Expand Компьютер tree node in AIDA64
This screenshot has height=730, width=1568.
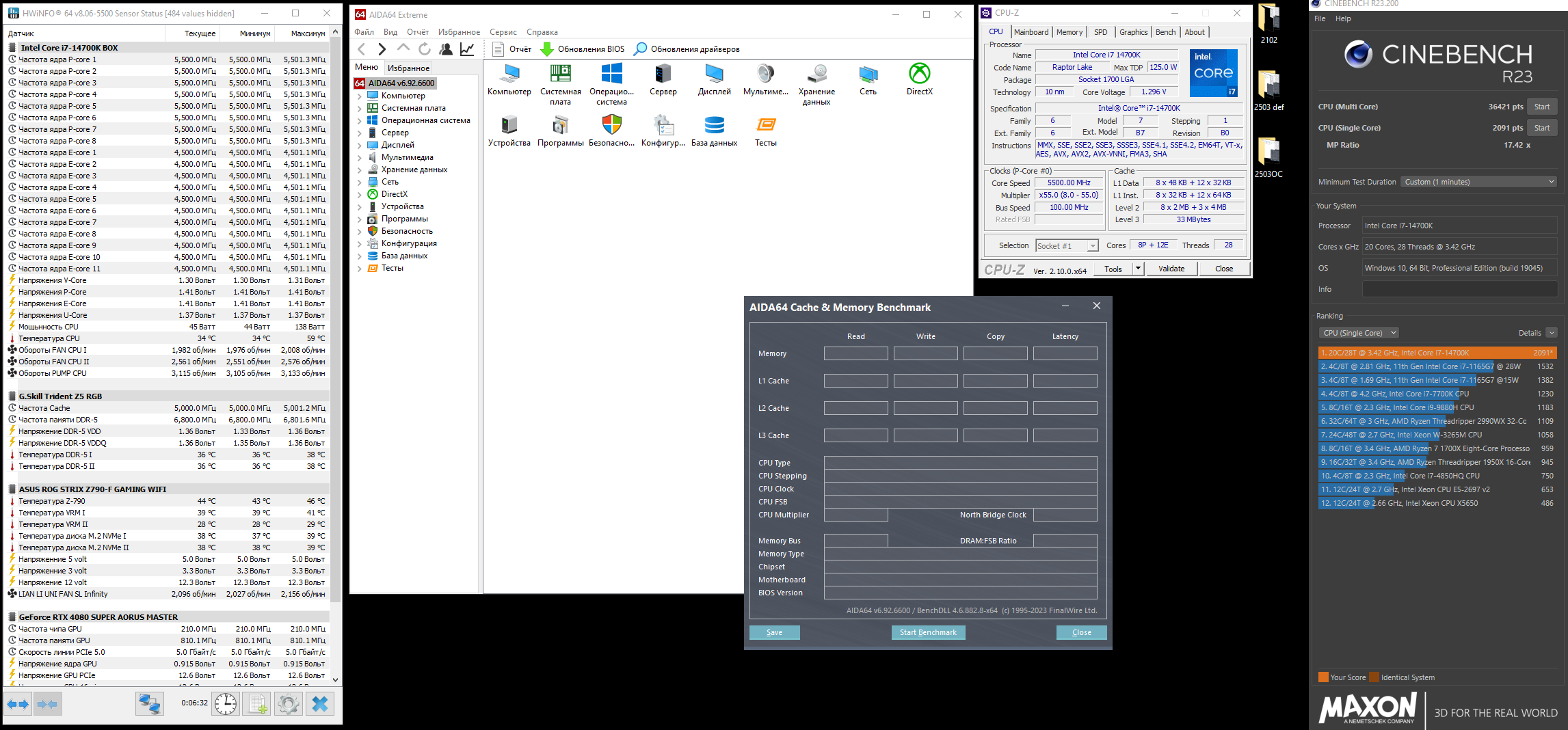coord(360,96)
